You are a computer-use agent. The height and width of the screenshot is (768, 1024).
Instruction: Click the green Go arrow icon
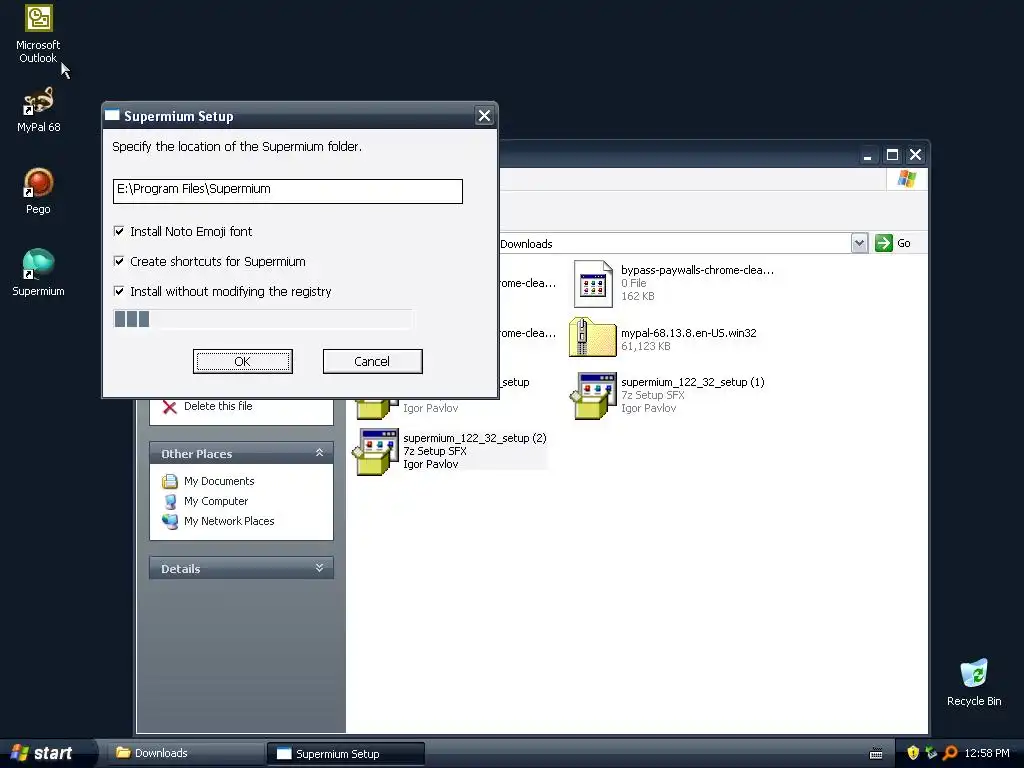click(x=884, y=243)
